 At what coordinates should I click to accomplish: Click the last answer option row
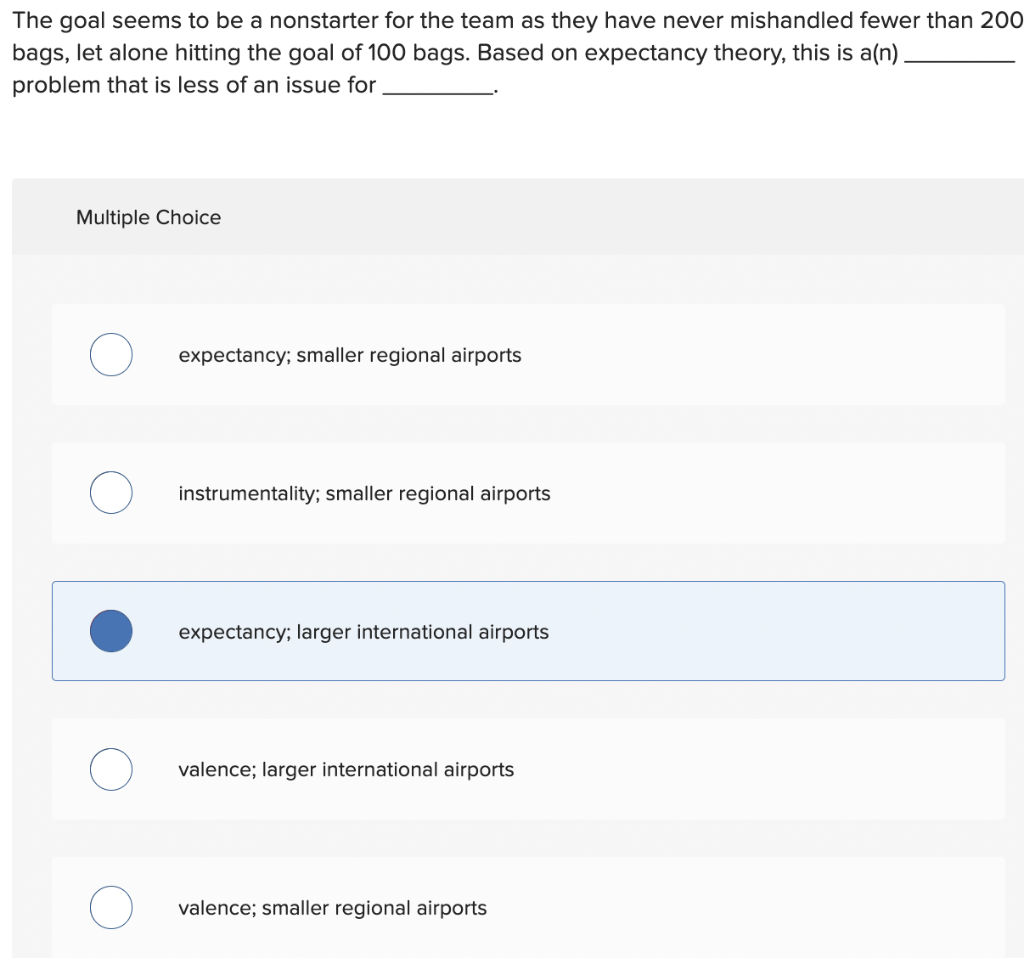(528, 907)
